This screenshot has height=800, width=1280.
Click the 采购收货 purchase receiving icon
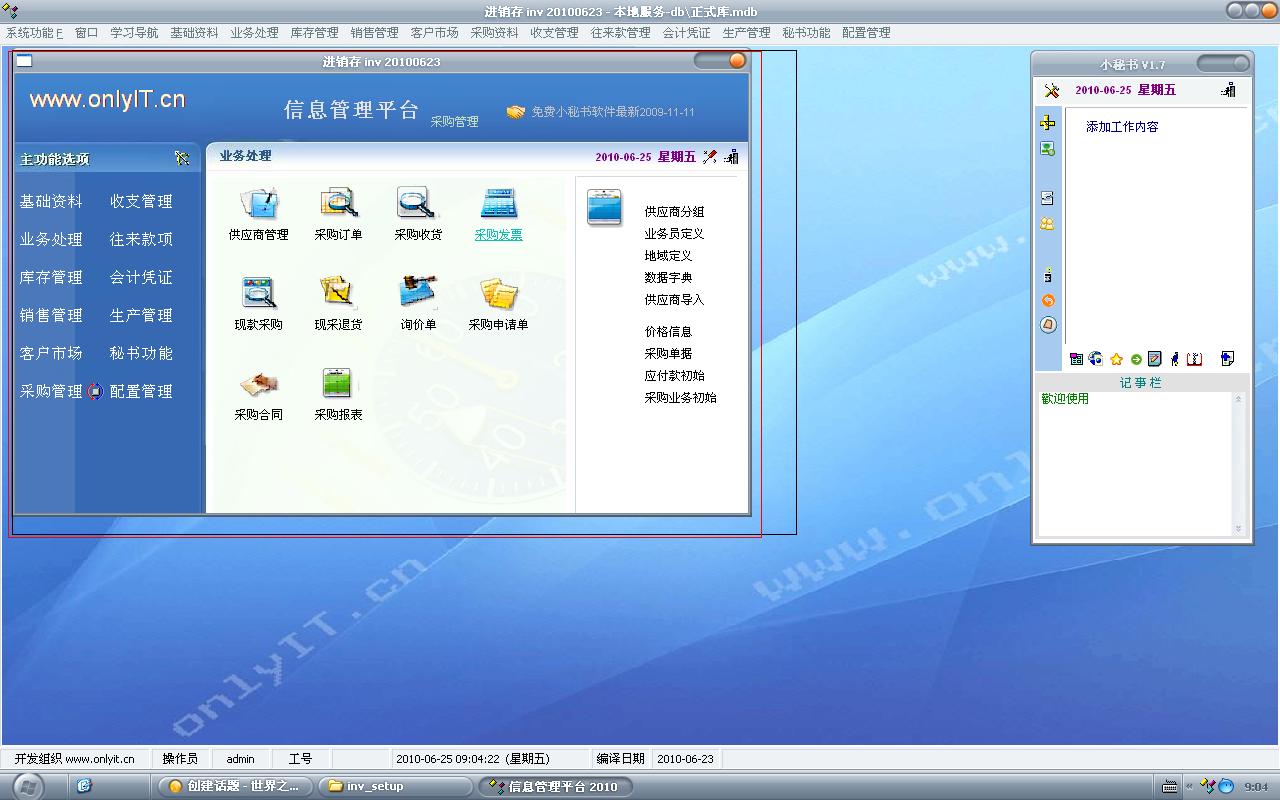point(418,204)
